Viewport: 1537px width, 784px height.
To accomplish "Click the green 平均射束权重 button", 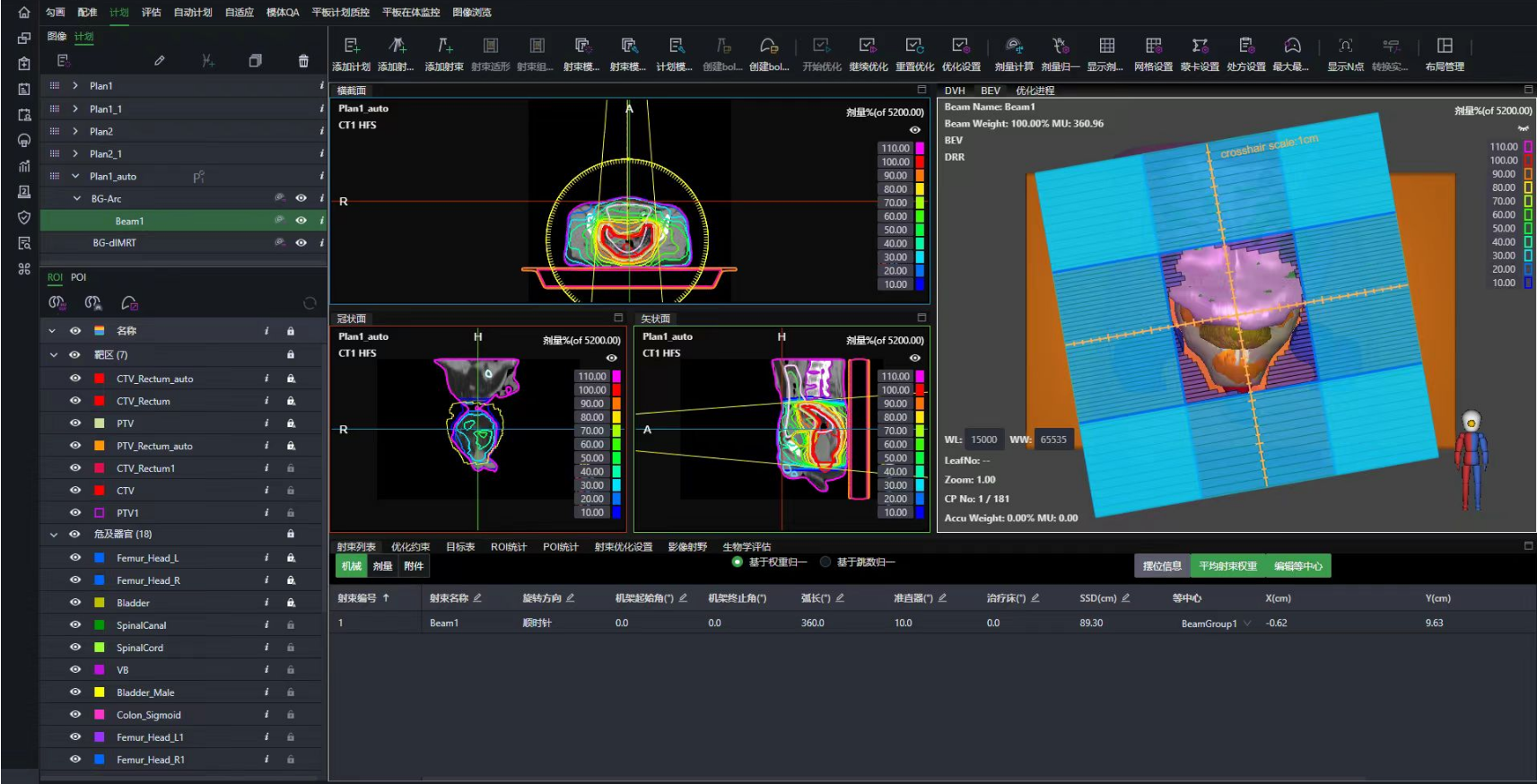I will [x=1227, y=566].
